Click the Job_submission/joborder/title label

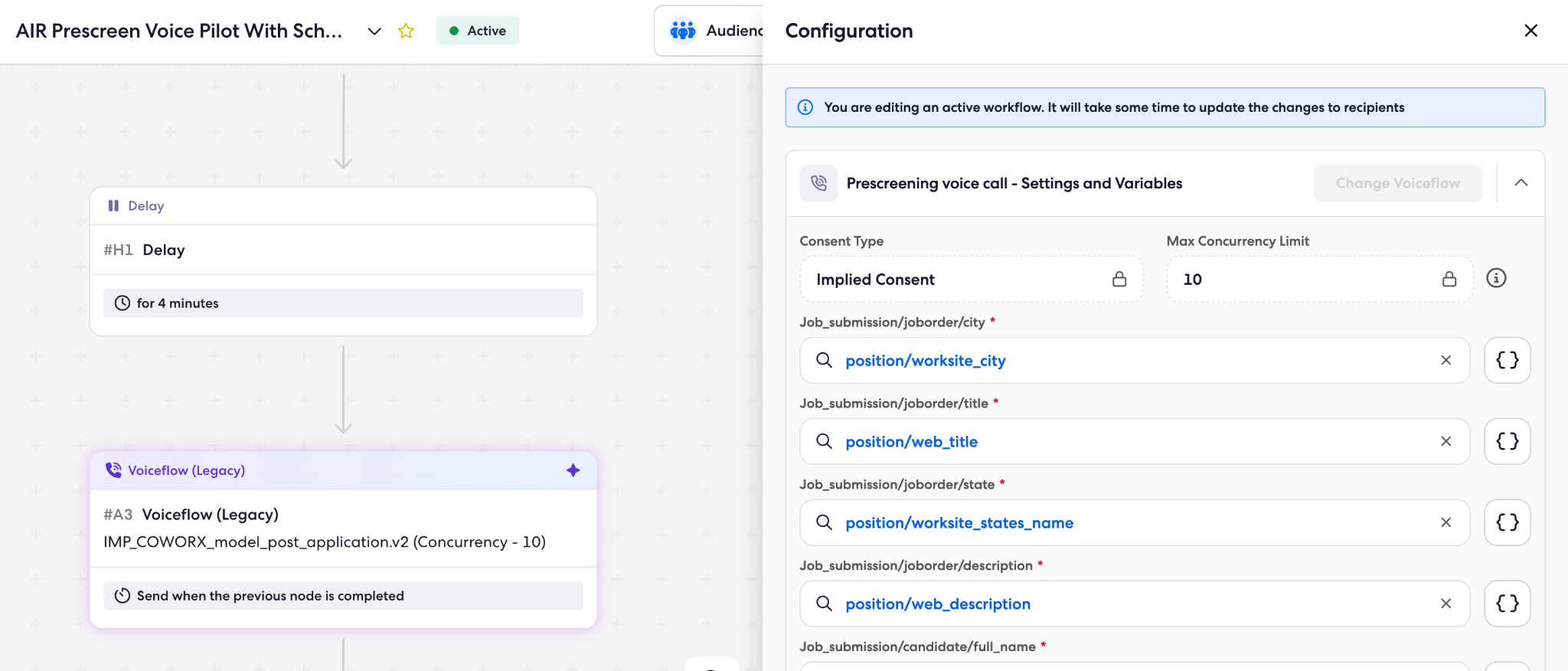(894, 404)
